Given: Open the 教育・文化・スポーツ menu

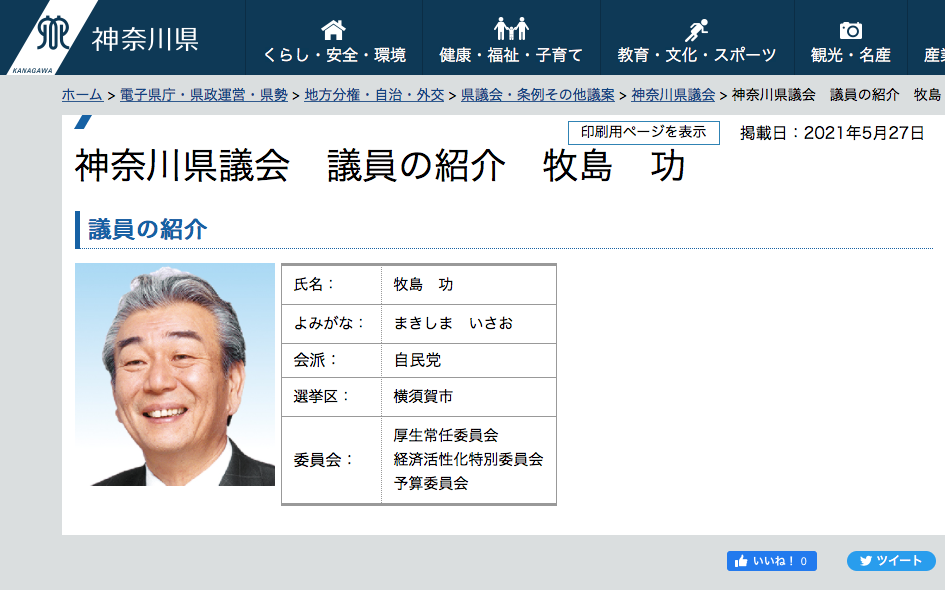Looking at the screenshot, I should pyautogui.click(x=696, y=55).
